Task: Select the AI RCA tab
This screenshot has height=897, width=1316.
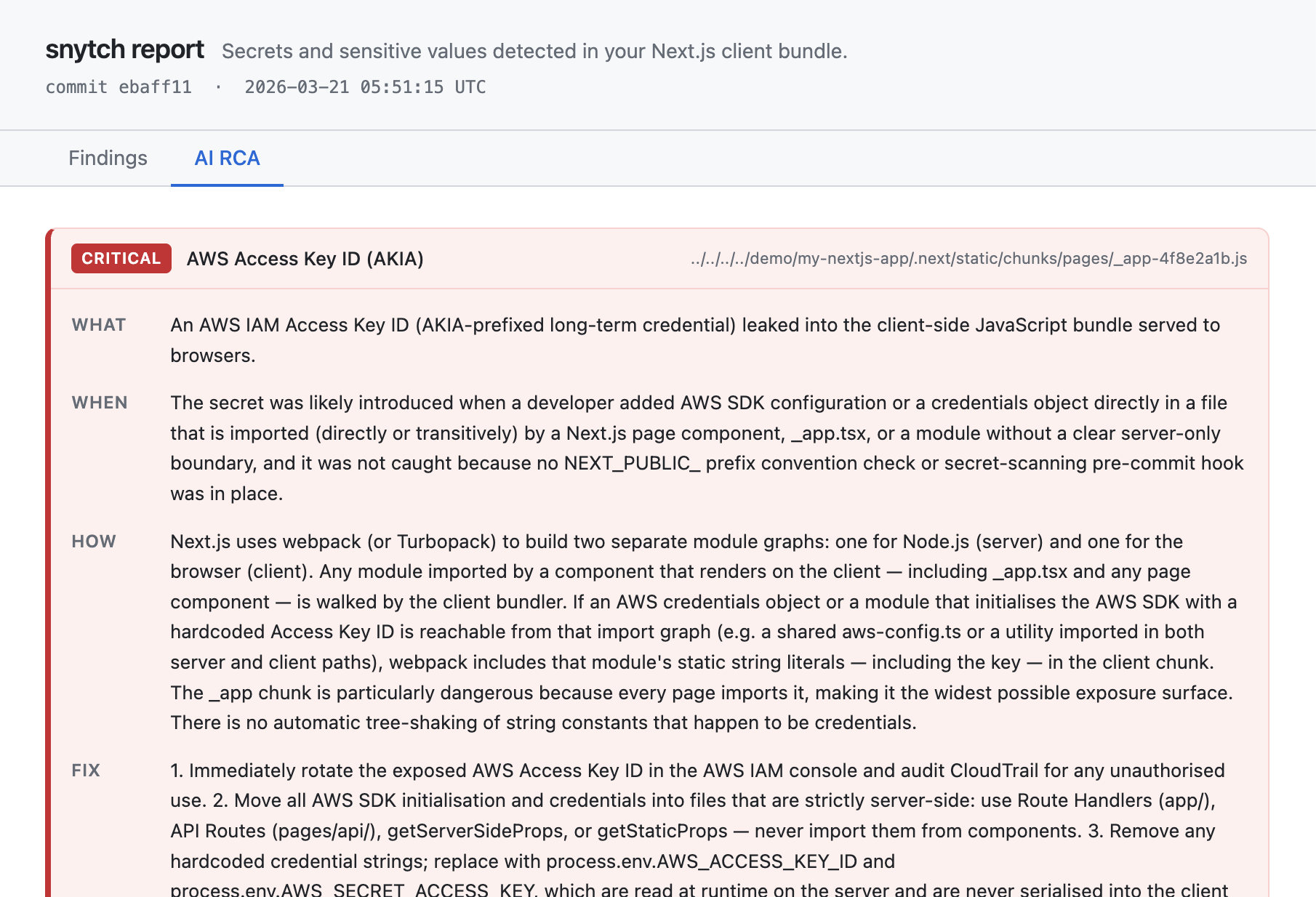Action: pos(226,158)
